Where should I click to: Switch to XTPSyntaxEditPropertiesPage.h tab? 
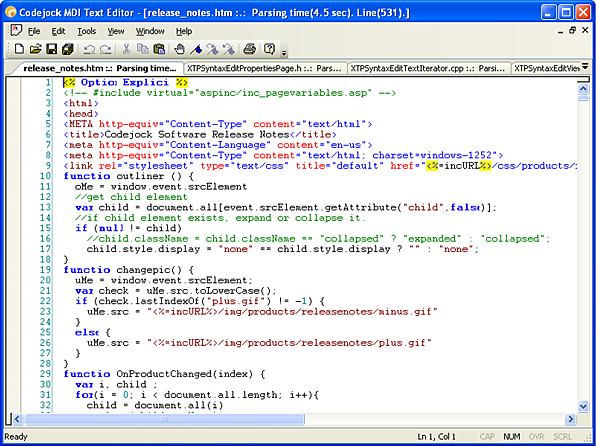(265, 69)
